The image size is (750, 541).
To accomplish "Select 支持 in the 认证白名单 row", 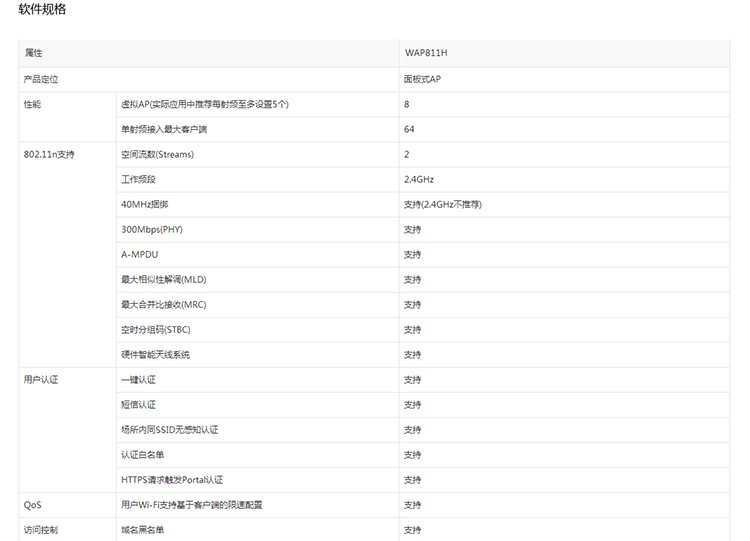I will (x=564, y=455).
